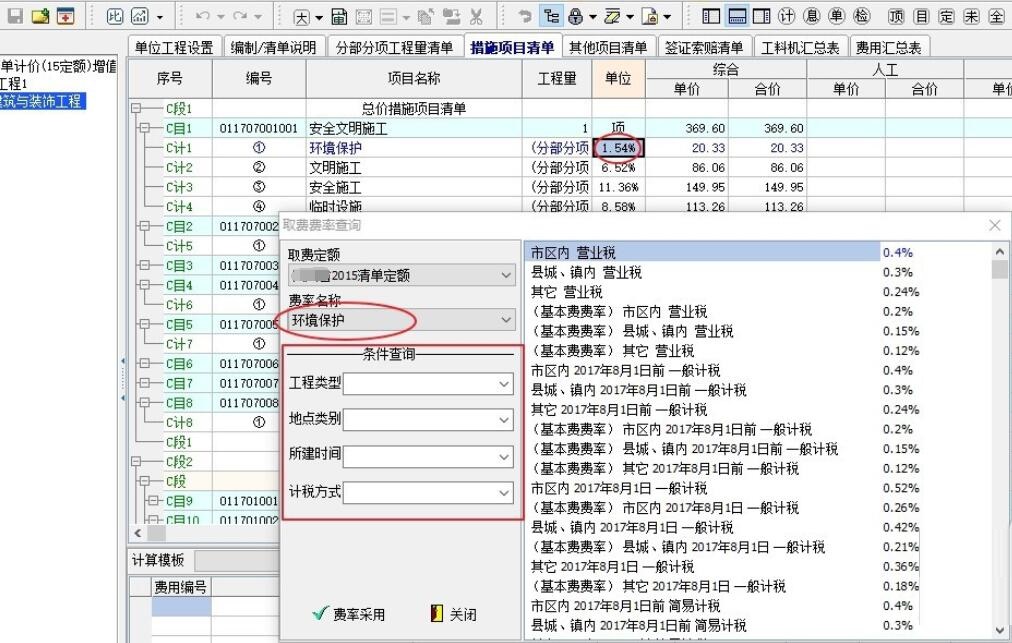
Task: Switch to 工料机汇总表 tab
Action: 800,47
